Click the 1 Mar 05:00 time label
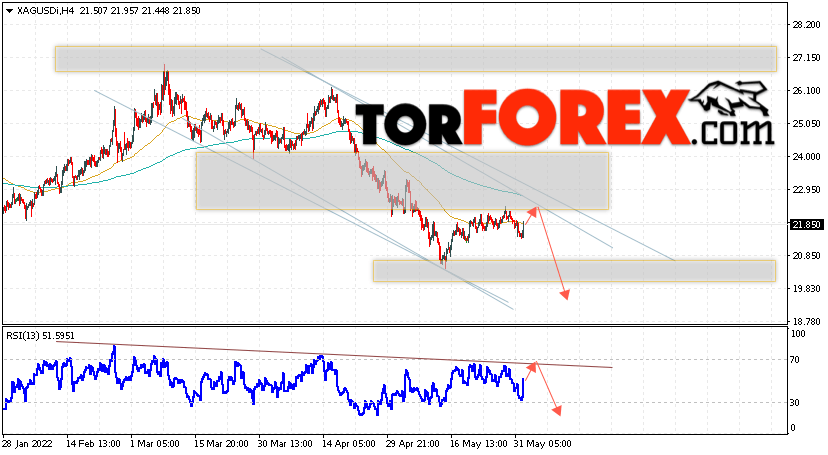 point(155,444)
